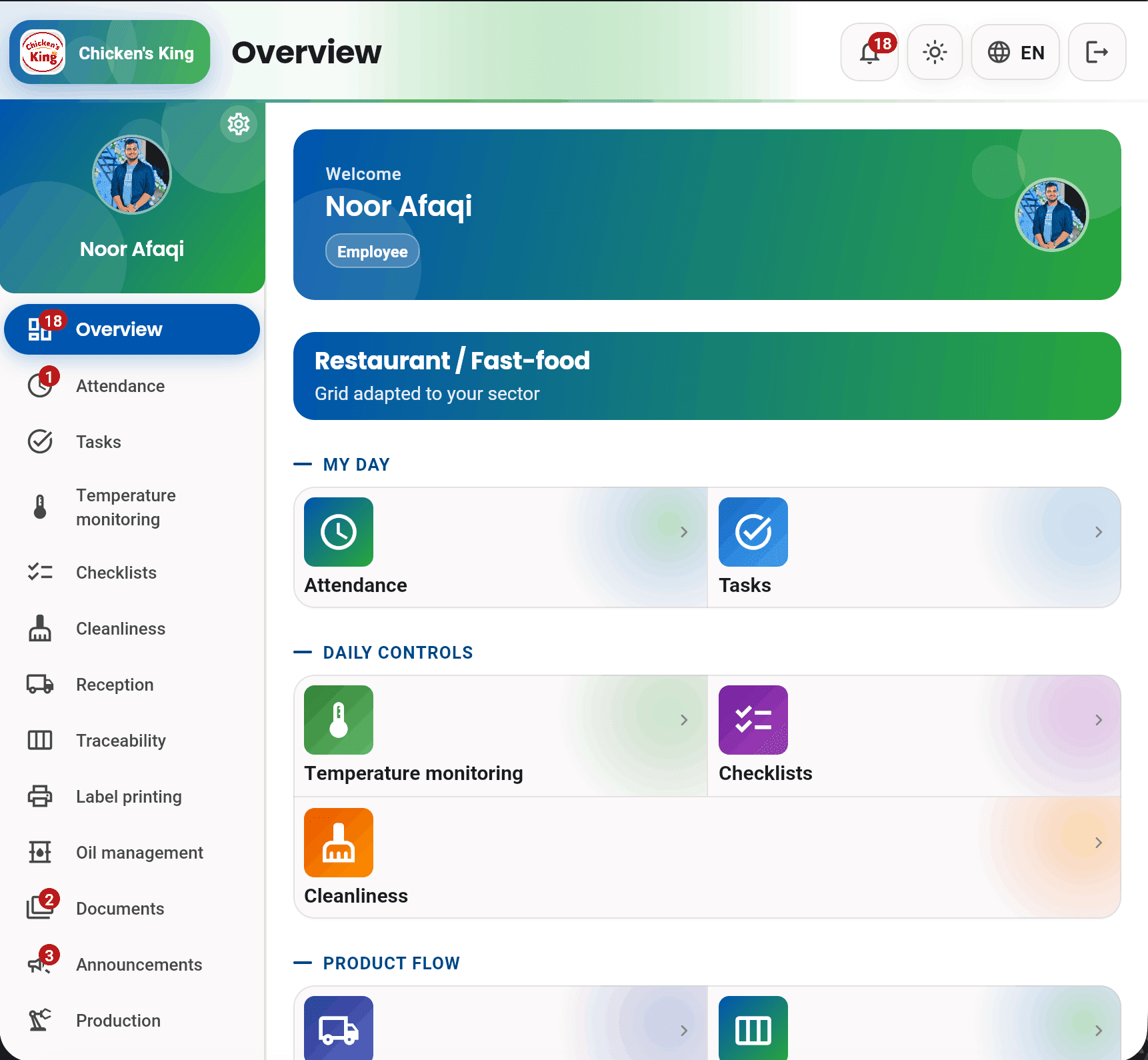Click the Overview page title
1148x1060 pixels.
pos(307,52)
